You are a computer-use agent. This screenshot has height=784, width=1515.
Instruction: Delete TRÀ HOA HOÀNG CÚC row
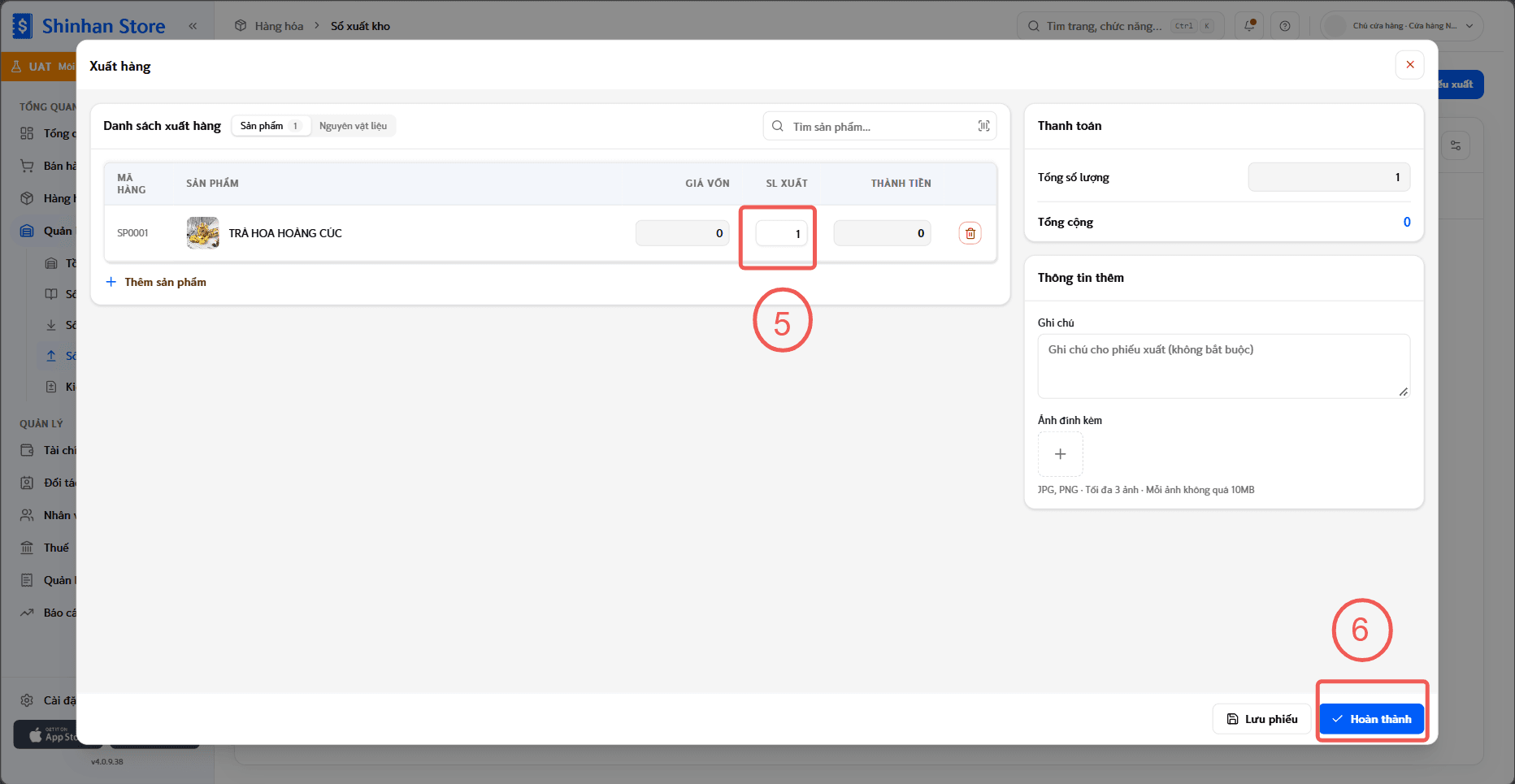pyautogui.click(x=970, y=233)
